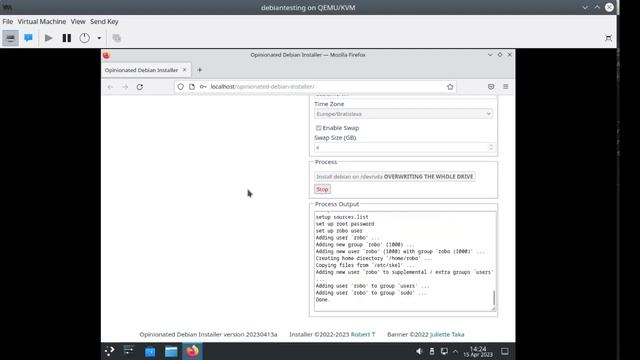Image resolution: width=640 pixels, height=360 pixels.
Task: Open a new Firefox tab
Action: pos(200,70)
